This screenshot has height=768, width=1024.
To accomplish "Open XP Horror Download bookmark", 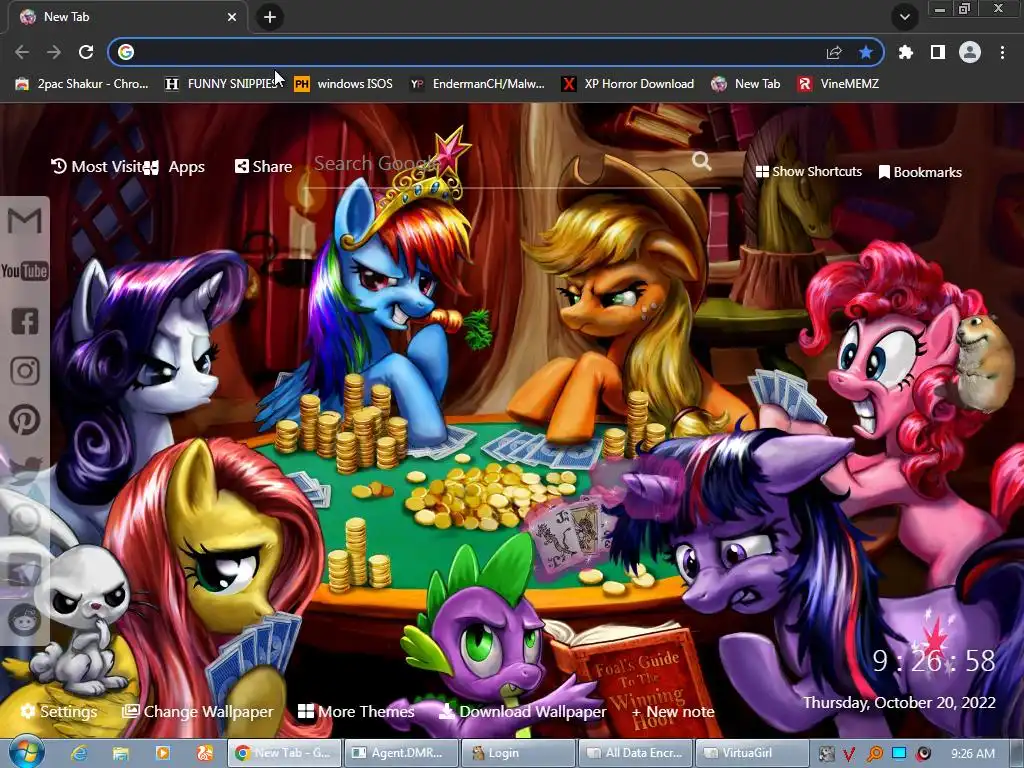I will point(628,84).
